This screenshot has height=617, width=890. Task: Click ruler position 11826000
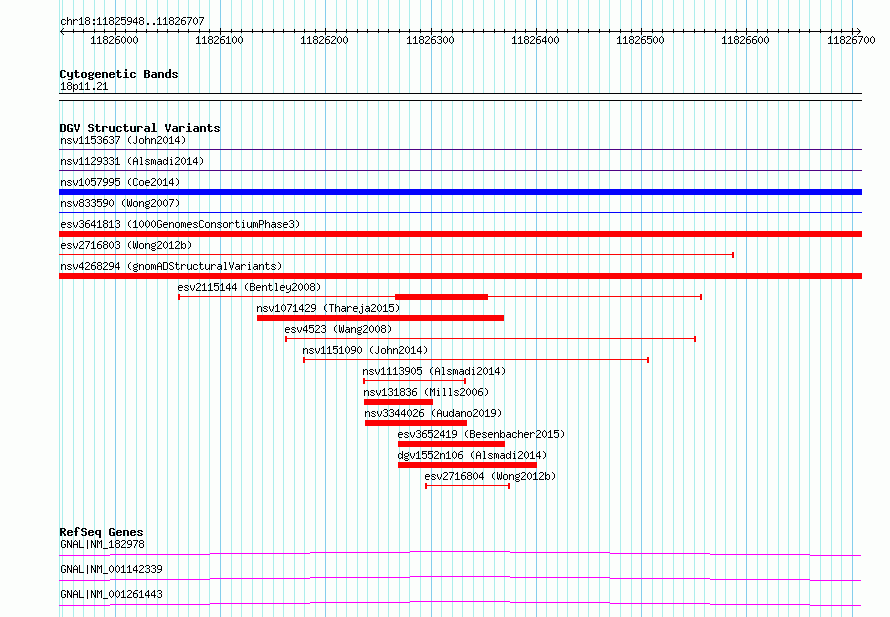(x=114, y=40)
